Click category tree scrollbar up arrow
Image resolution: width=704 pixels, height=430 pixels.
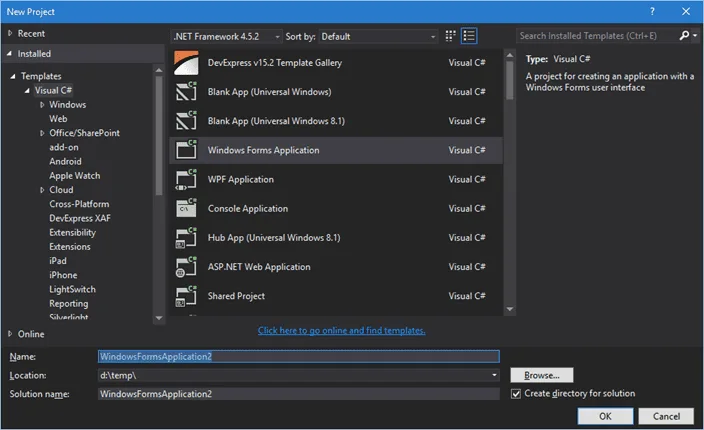159,70
